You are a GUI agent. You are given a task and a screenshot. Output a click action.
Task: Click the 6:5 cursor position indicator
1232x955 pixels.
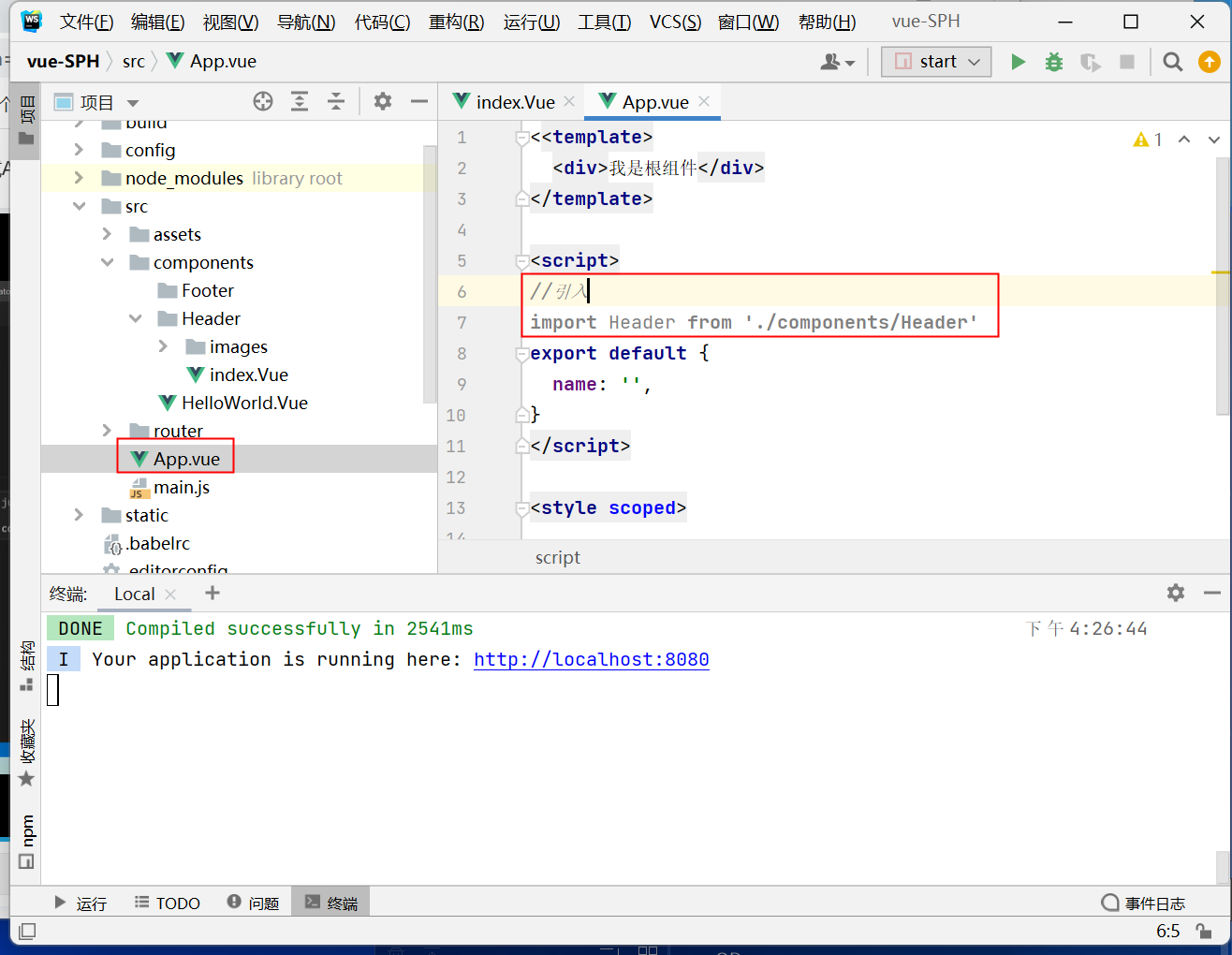click(x=1167, y=932)
